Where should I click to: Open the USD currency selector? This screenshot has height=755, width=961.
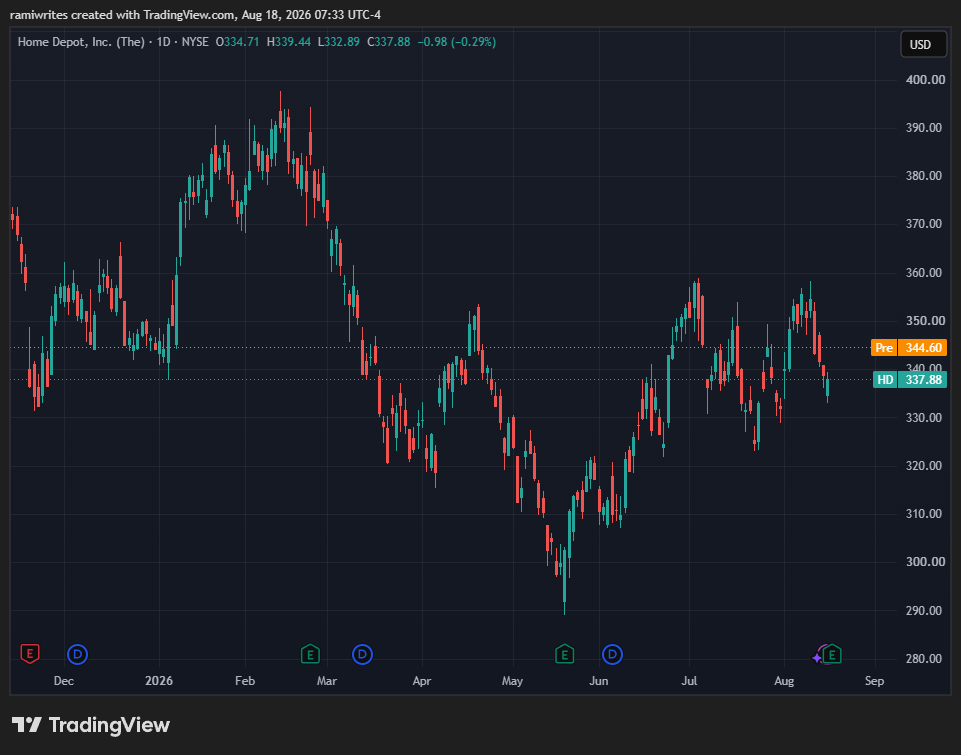(x=923, y=44)
